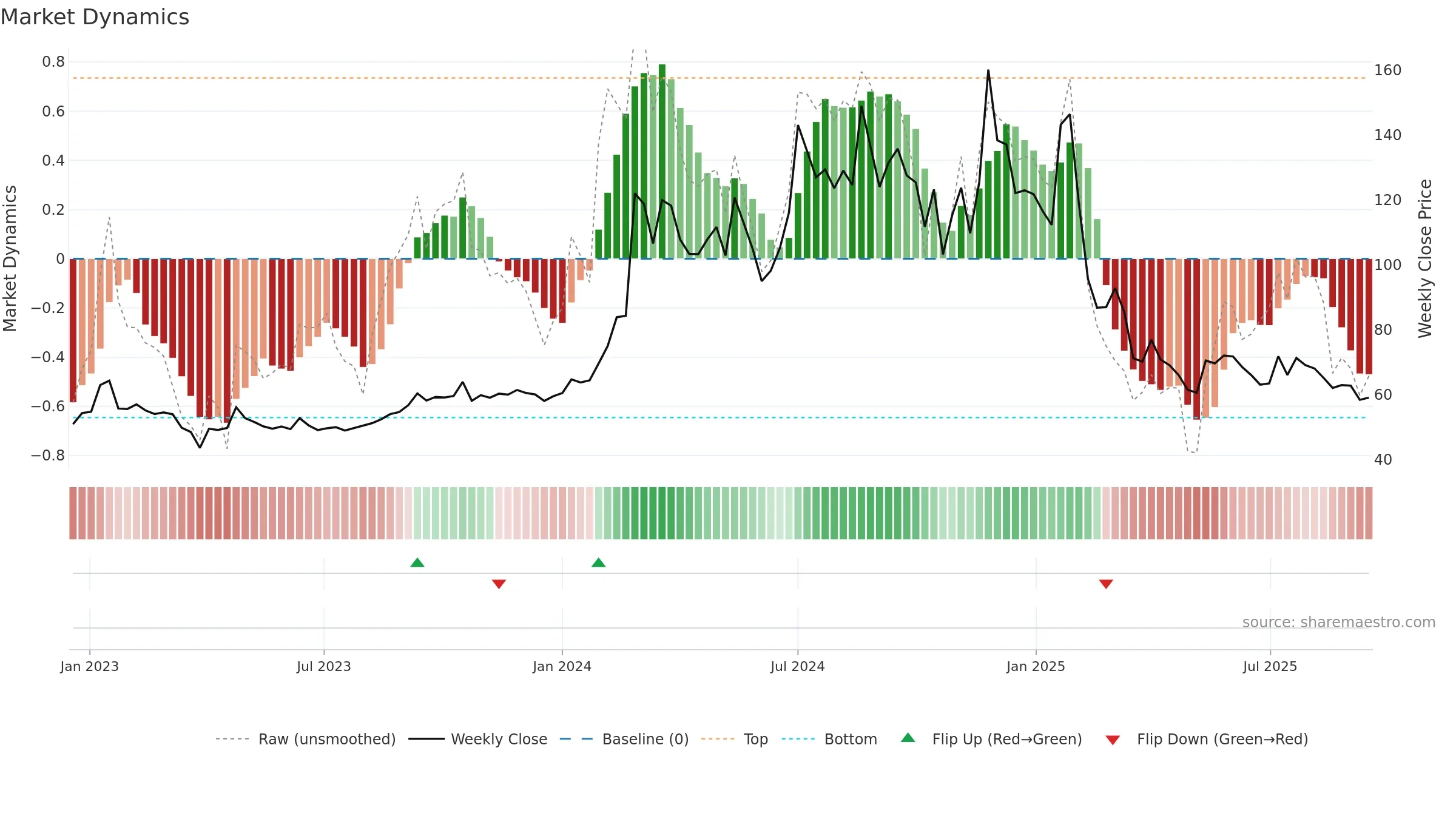Click the Market Dynamics chart title
Viewport: 1456px width, 819px height.
point(95,17)
